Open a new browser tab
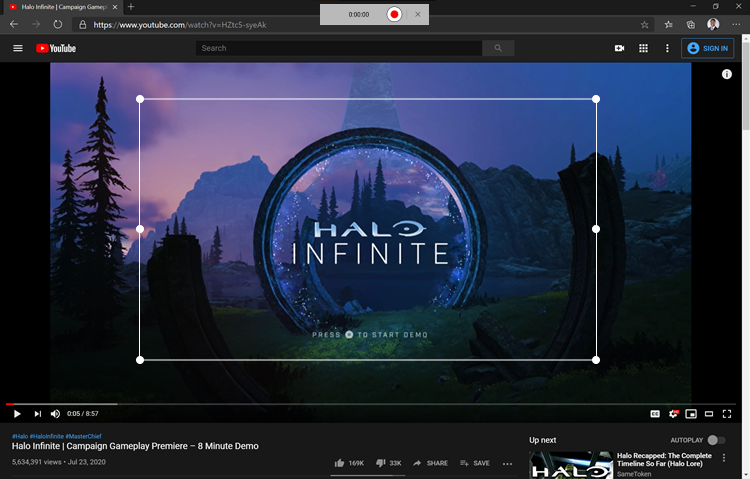The image size is (750, 479). tap(131, 7)
